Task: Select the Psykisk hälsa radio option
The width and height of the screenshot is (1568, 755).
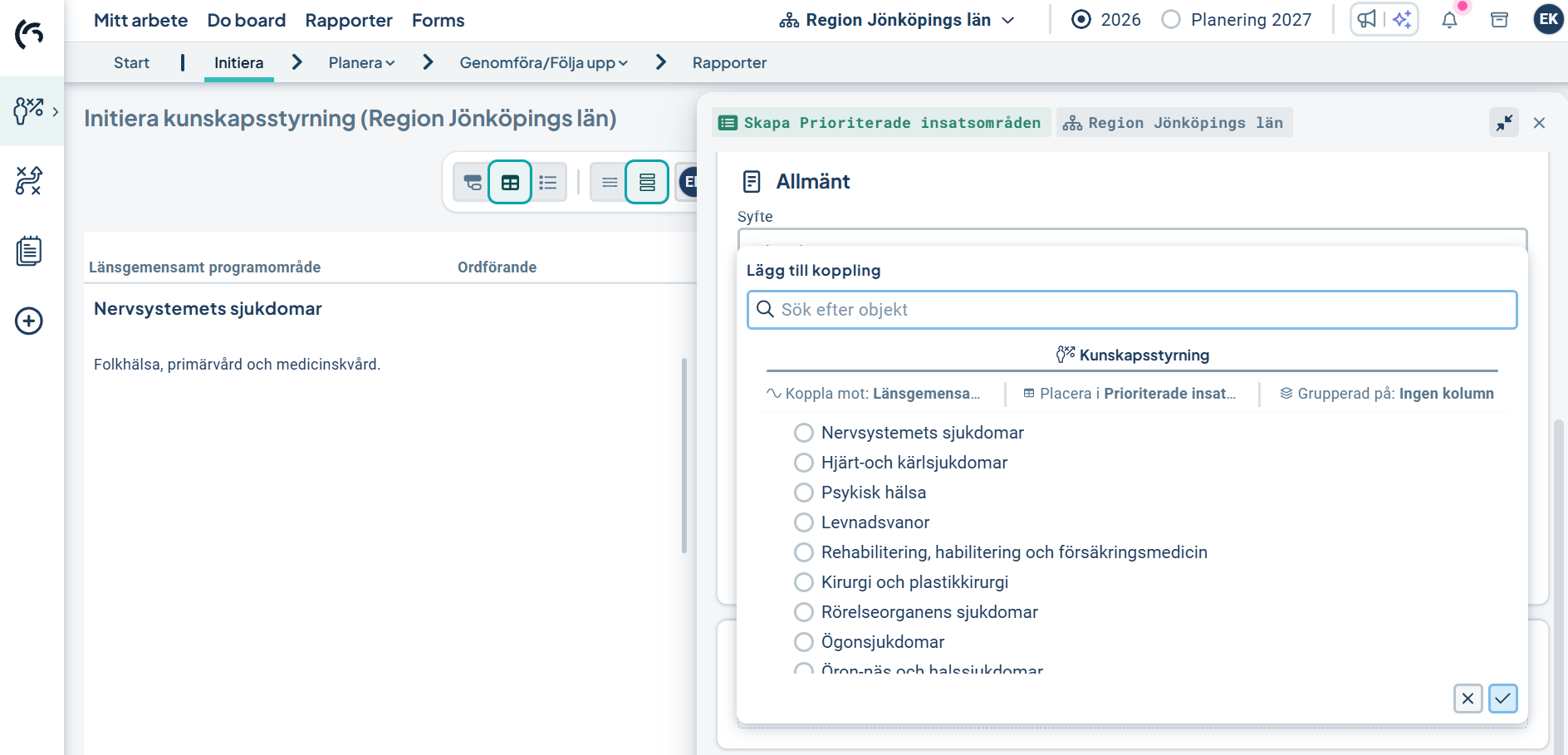Action: [x=803, y=493]
